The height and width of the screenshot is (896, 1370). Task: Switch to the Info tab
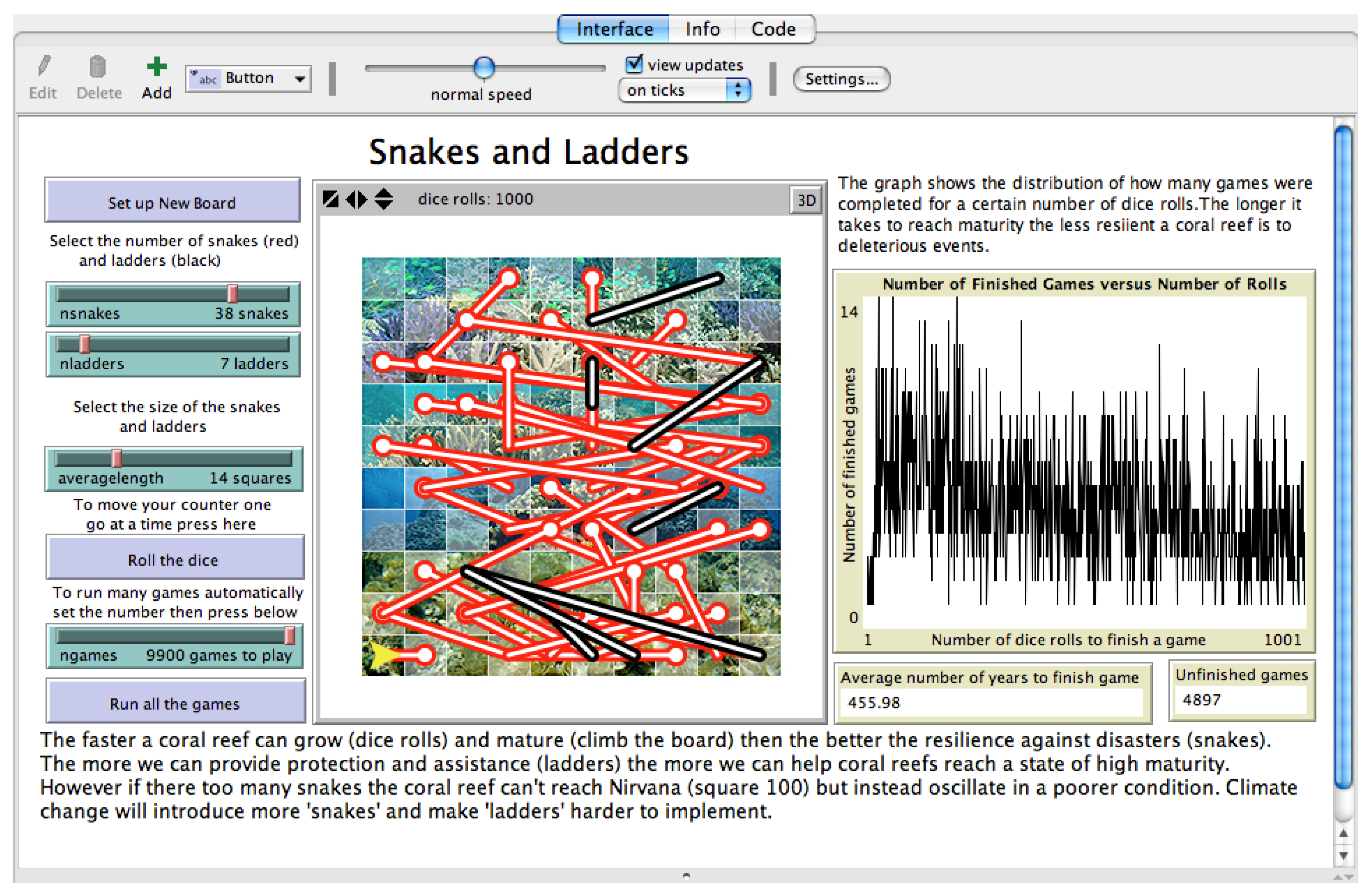coord(702,29)
